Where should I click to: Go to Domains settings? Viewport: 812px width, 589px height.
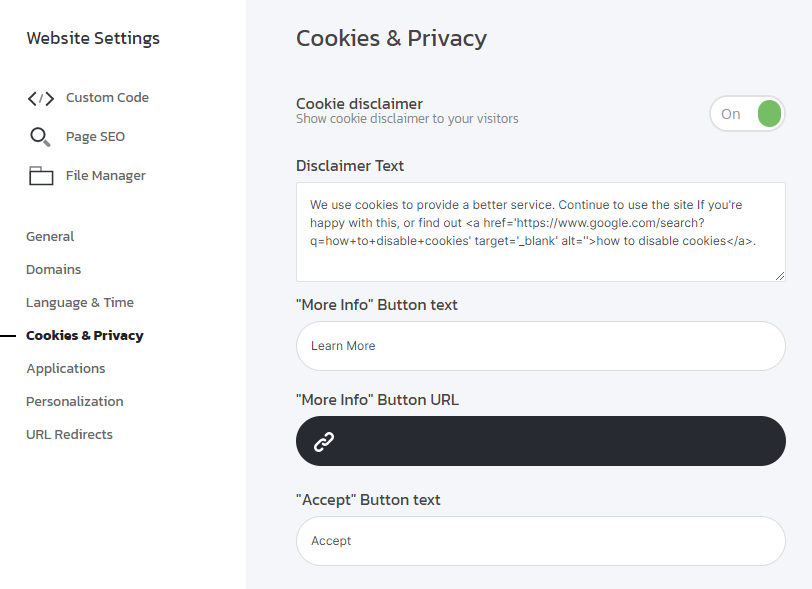point(54,270)
